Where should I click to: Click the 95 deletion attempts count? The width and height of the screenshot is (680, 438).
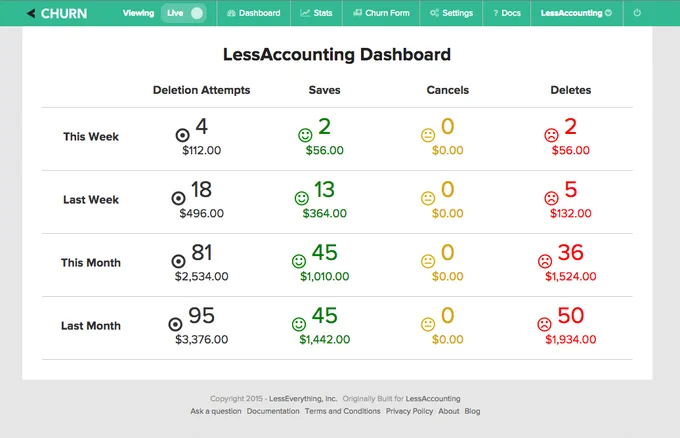point(202,315)
